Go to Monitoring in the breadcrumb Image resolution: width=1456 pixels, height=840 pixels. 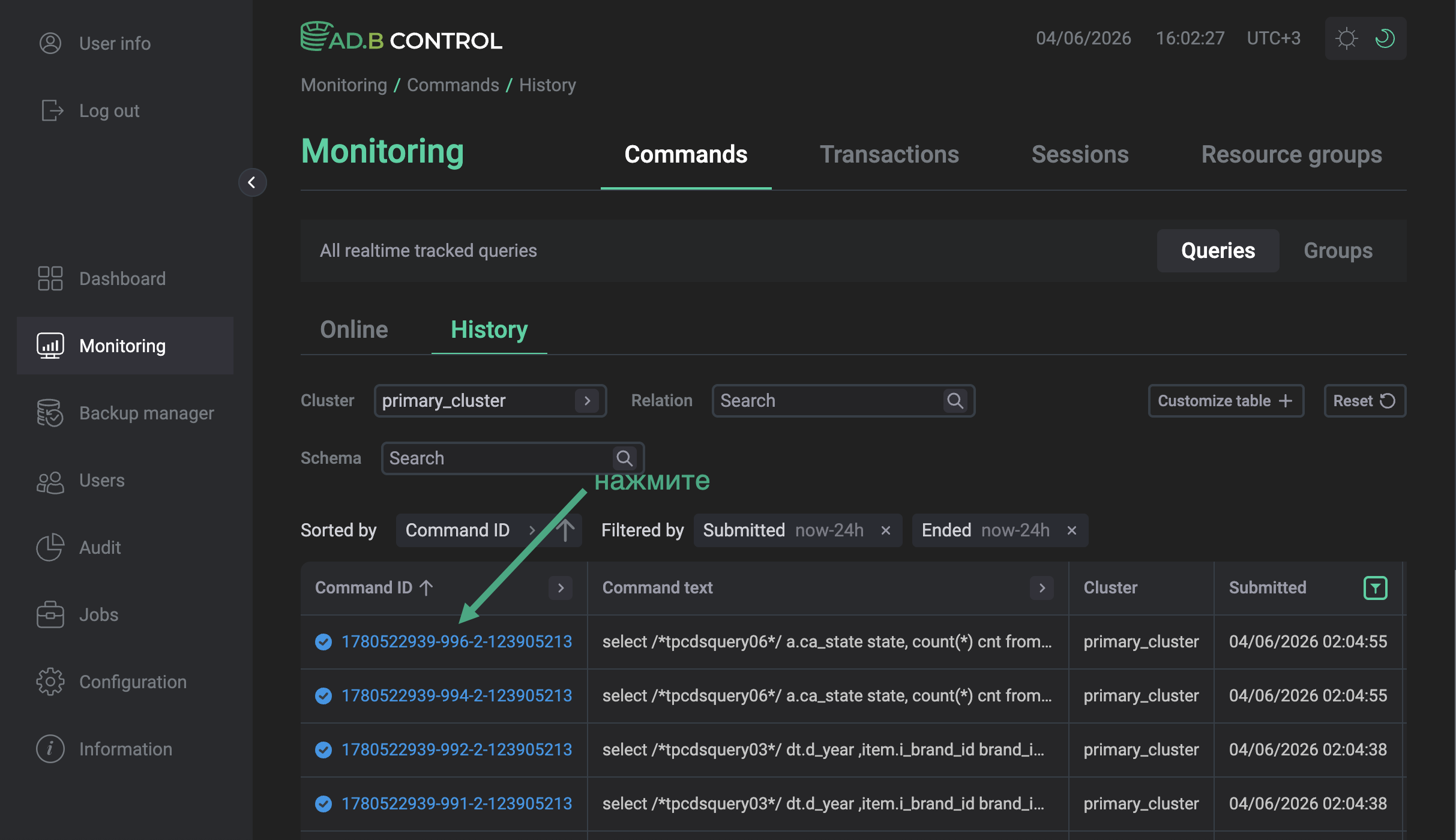(x=344, y=85)
